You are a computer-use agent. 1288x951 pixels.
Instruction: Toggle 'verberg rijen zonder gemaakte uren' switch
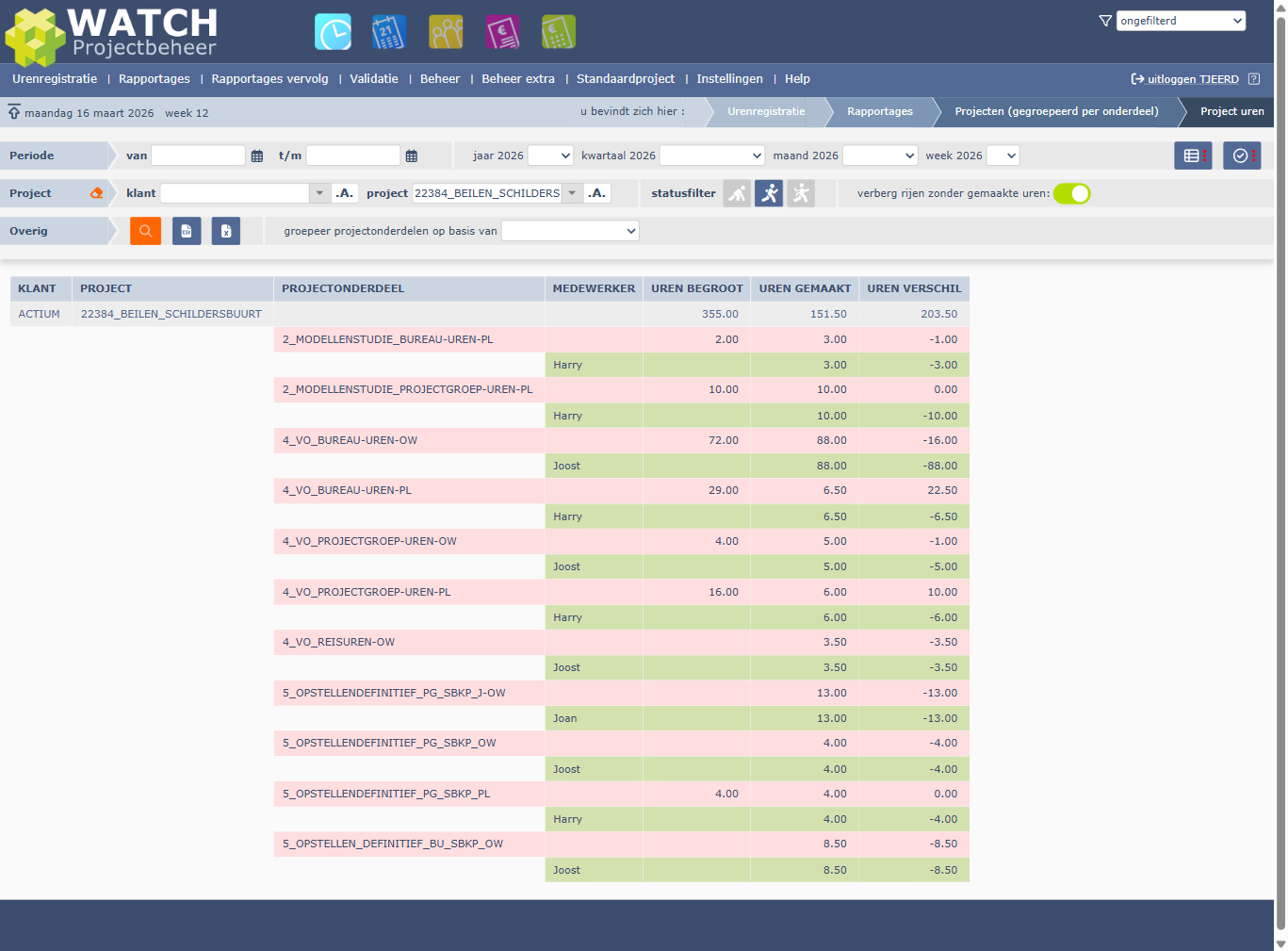(1071, 193)
